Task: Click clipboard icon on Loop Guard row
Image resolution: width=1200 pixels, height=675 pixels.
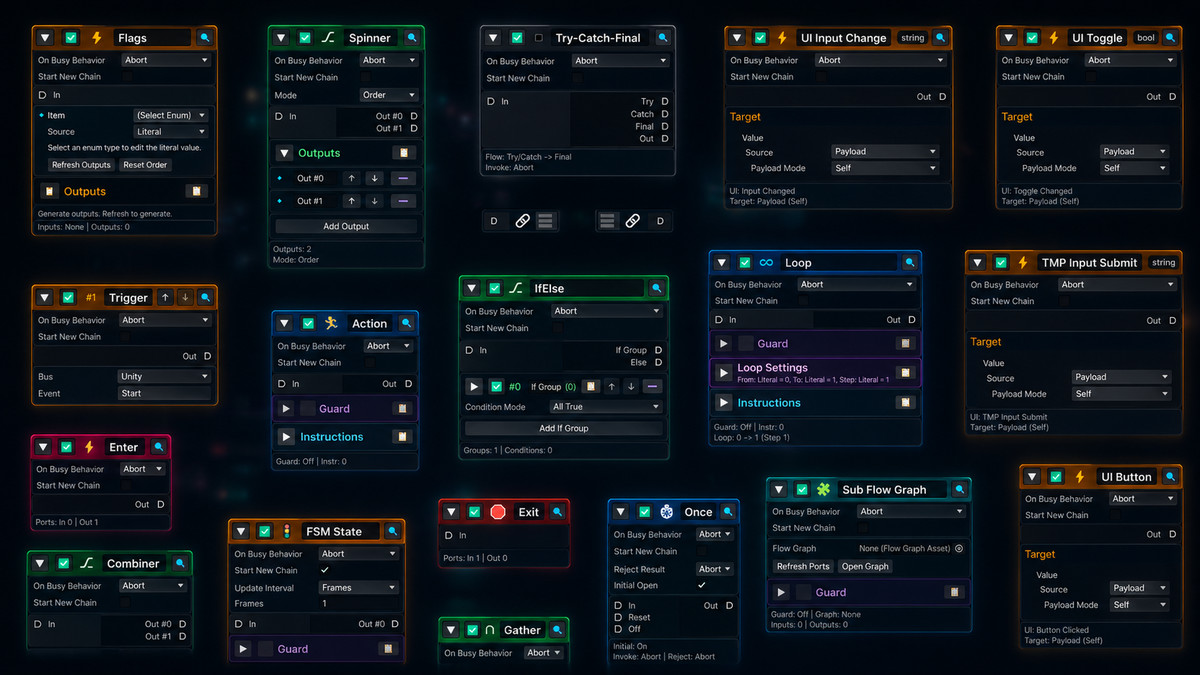Action: 904,343
